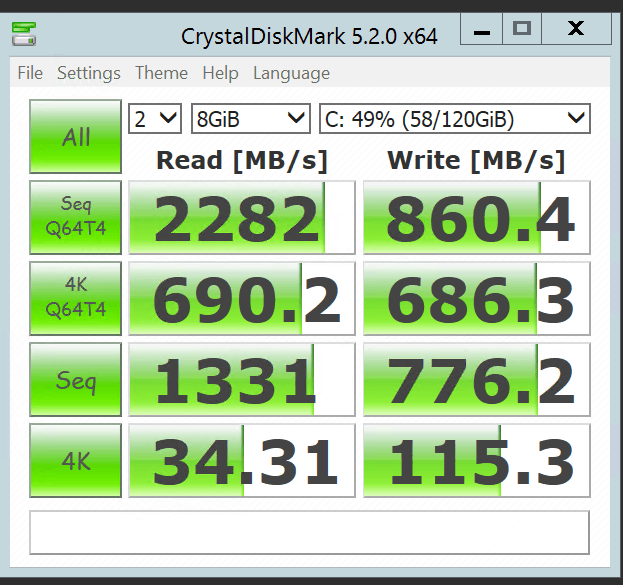Start the Seq Q64T4 test
The width and height of the screenshot is (623, 585).
[75, 217]
